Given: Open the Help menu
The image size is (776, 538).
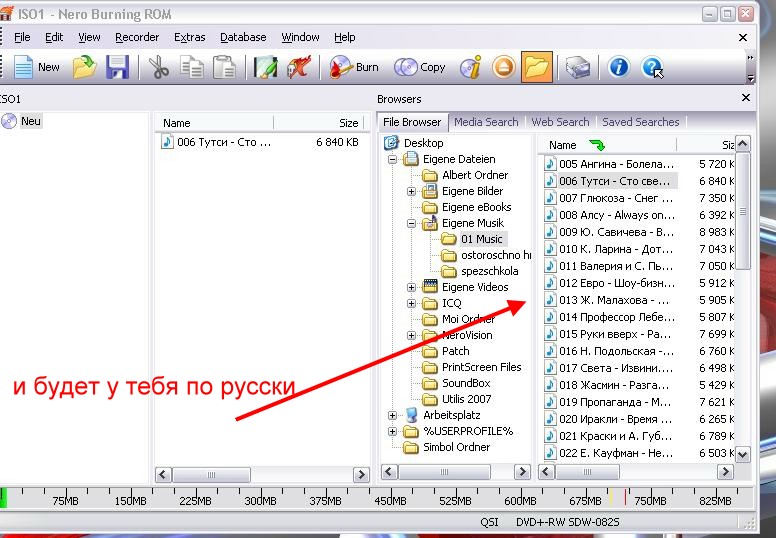Looking at the screenshot, I should tap(344, 37).
